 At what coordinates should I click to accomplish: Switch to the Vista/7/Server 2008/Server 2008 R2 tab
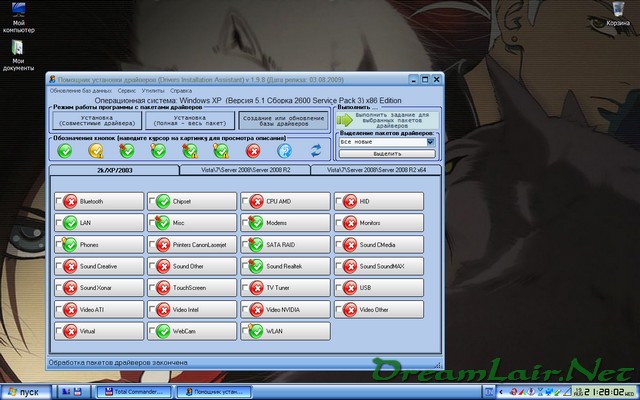click(x=244, y=171)
